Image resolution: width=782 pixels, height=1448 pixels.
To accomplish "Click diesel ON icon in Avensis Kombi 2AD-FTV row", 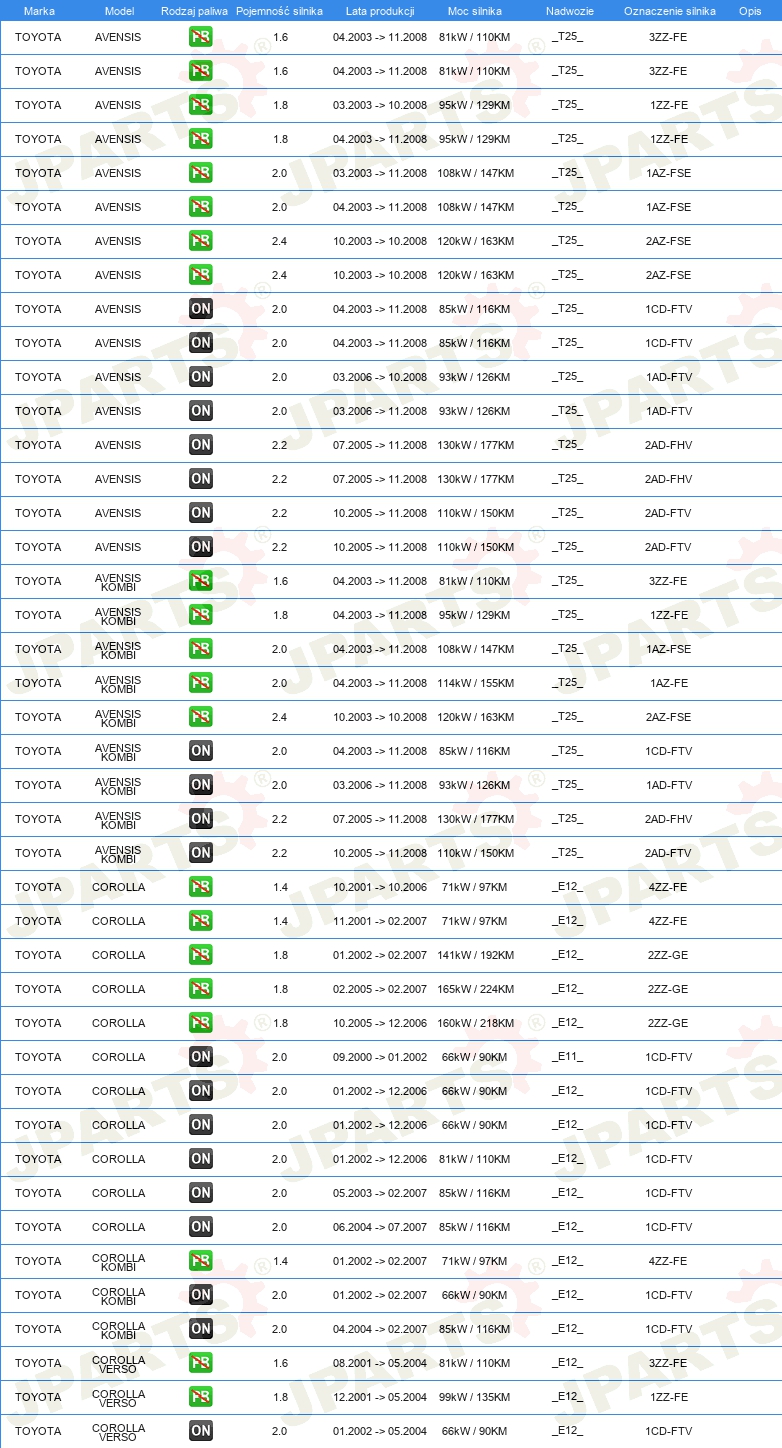I will (x=201, y=853).
